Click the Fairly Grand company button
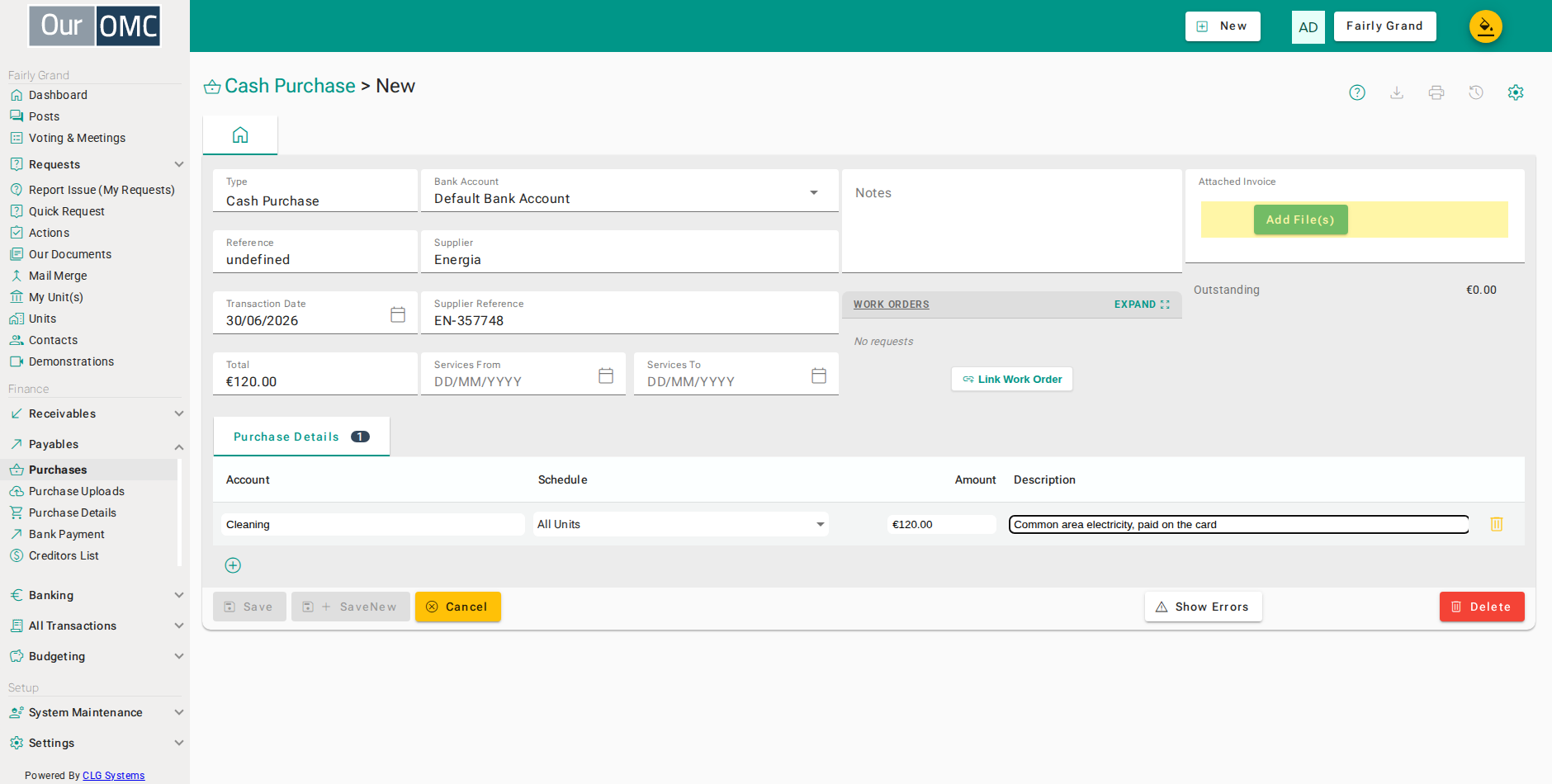This screenshot has width=1552, height=784. (x=1384, y=26)
